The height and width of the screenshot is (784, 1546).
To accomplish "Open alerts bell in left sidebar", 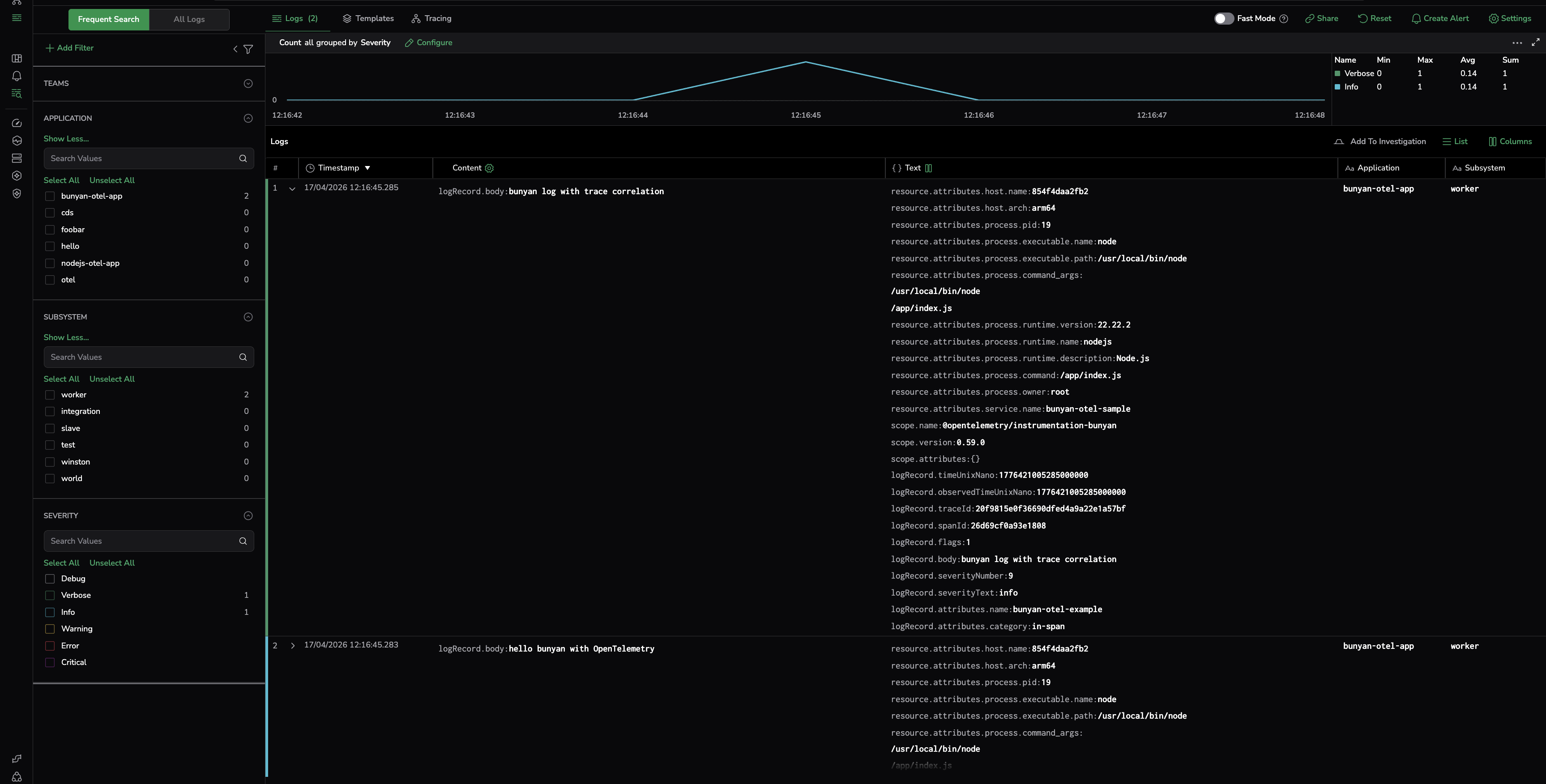I will [x=17, y=76].
